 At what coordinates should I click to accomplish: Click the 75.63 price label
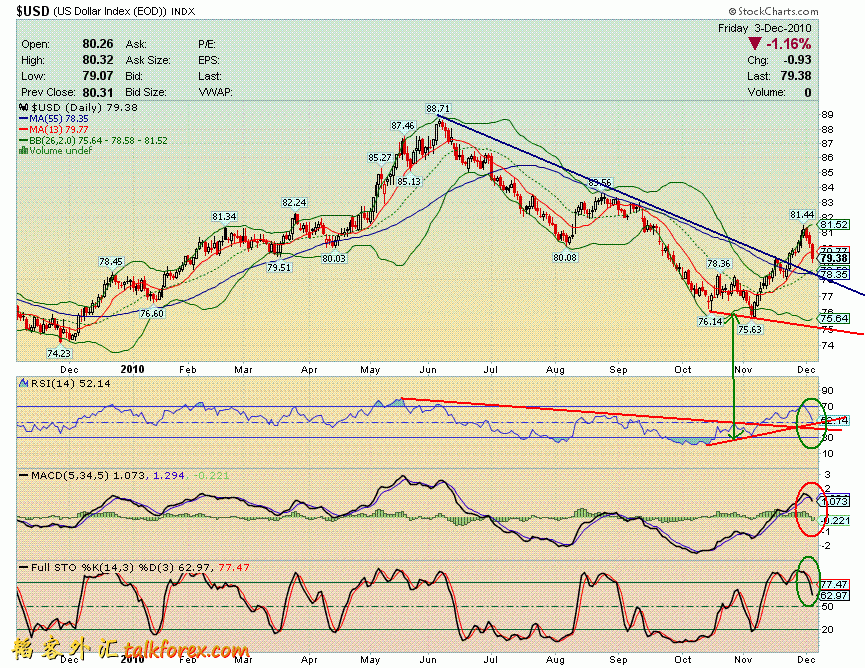click(x=750, y=330)
